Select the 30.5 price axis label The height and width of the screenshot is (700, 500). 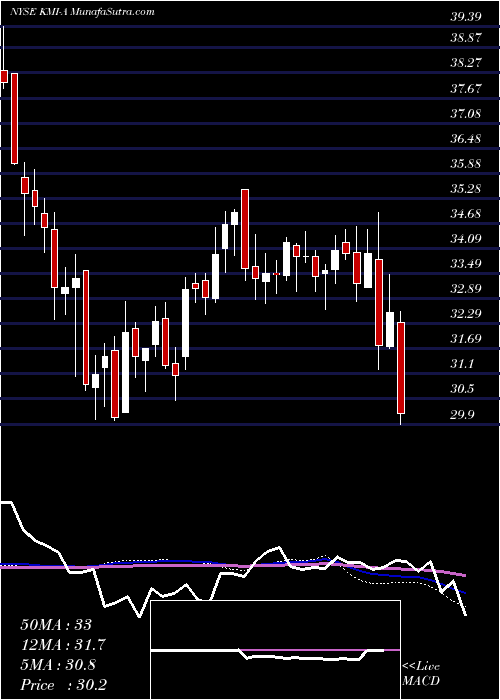[462, 389]
